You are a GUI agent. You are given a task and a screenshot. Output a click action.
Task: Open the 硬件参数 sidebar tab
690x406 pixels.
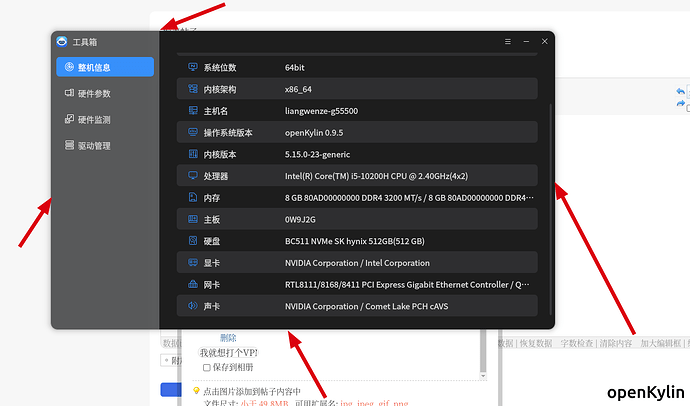point(105,93)
